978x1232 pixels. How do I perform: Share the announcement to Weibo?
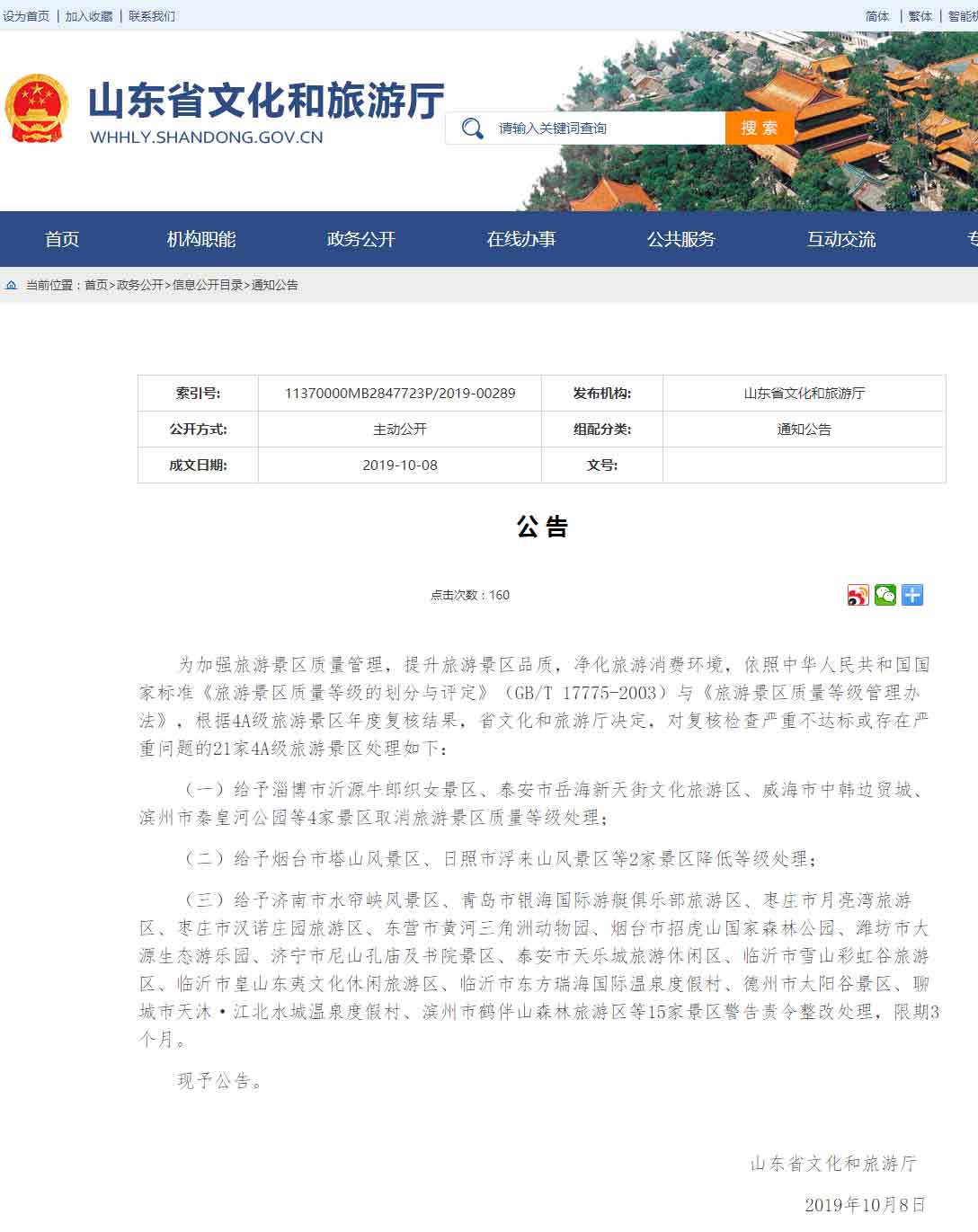(858, 595)
